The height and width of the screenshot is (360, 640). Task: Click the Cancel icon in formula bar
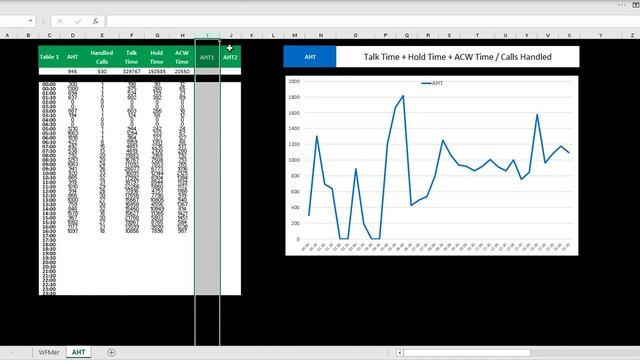(60, 21)
